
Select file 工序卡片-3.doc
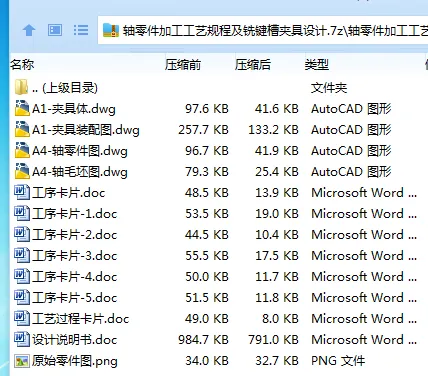pyautogui.click(x=75, y=256)
